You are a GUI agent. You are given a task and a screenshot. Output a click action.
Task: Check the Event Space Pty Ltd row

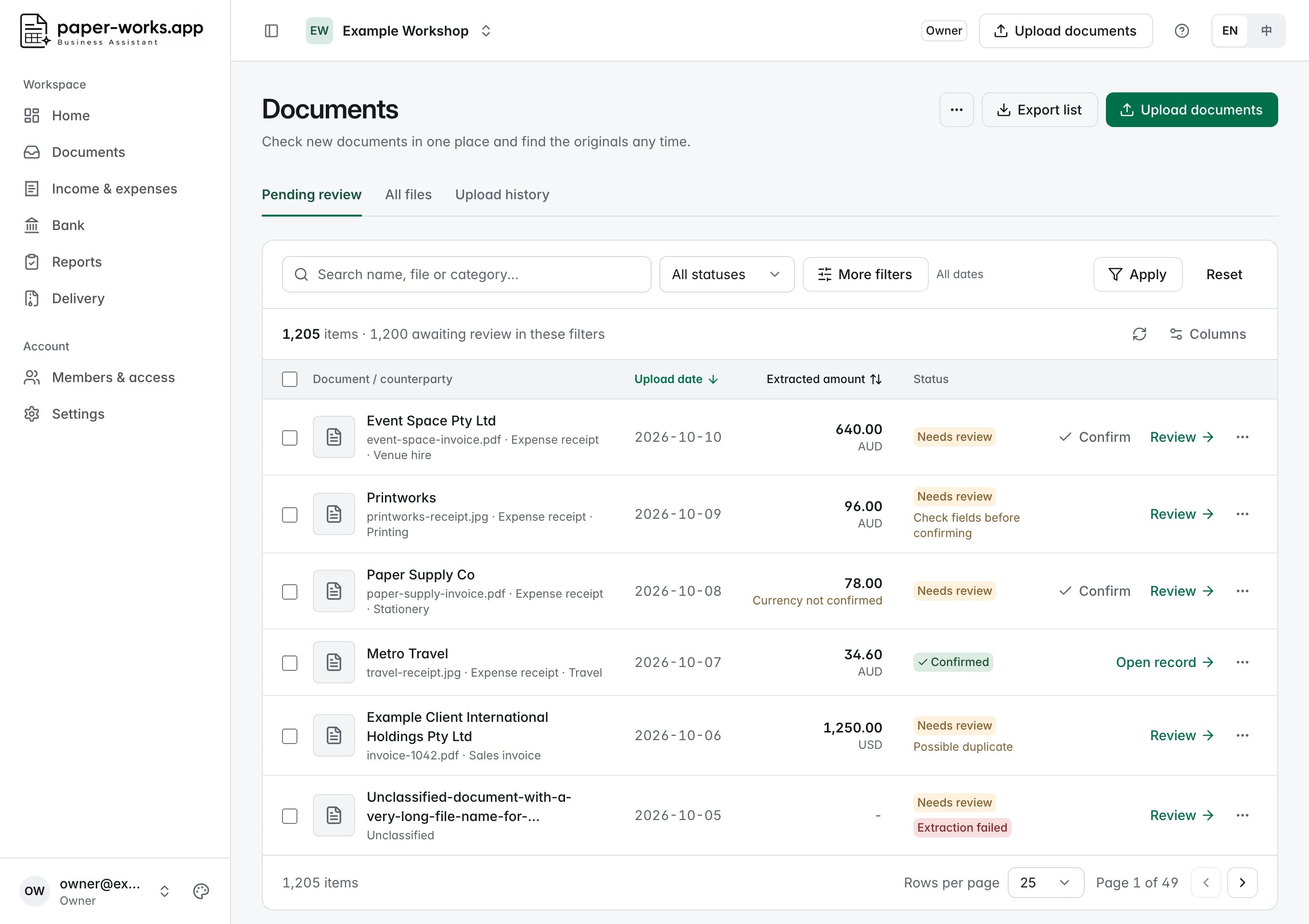click(x=290, y=438)
